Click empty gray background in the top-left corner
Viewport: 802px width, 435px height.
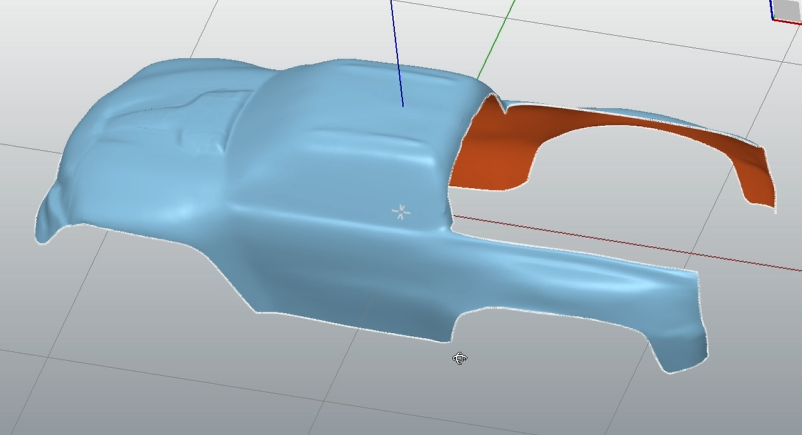[x=40, y=30]
